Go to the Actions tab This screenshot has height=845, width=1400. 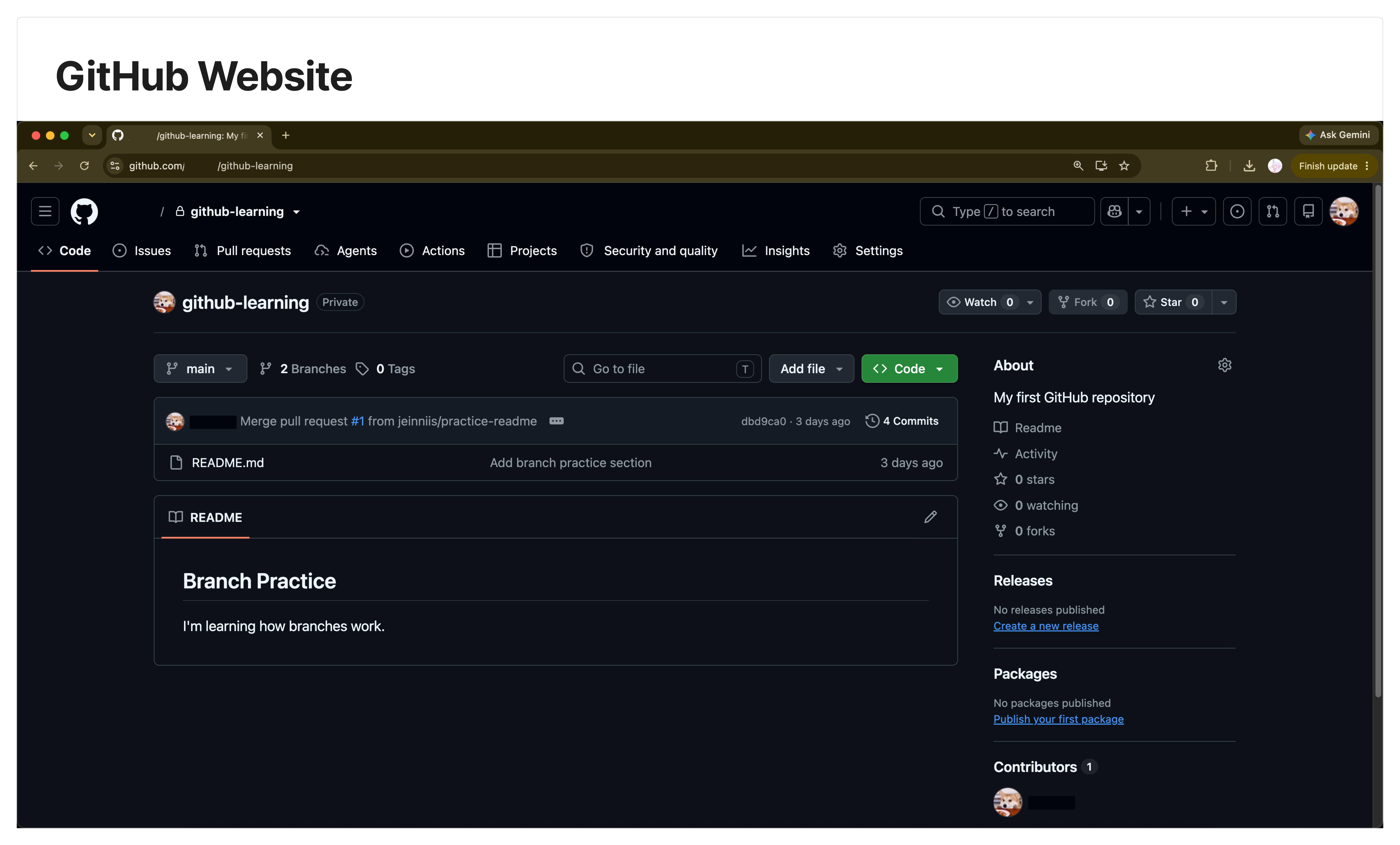click(432, 250)
